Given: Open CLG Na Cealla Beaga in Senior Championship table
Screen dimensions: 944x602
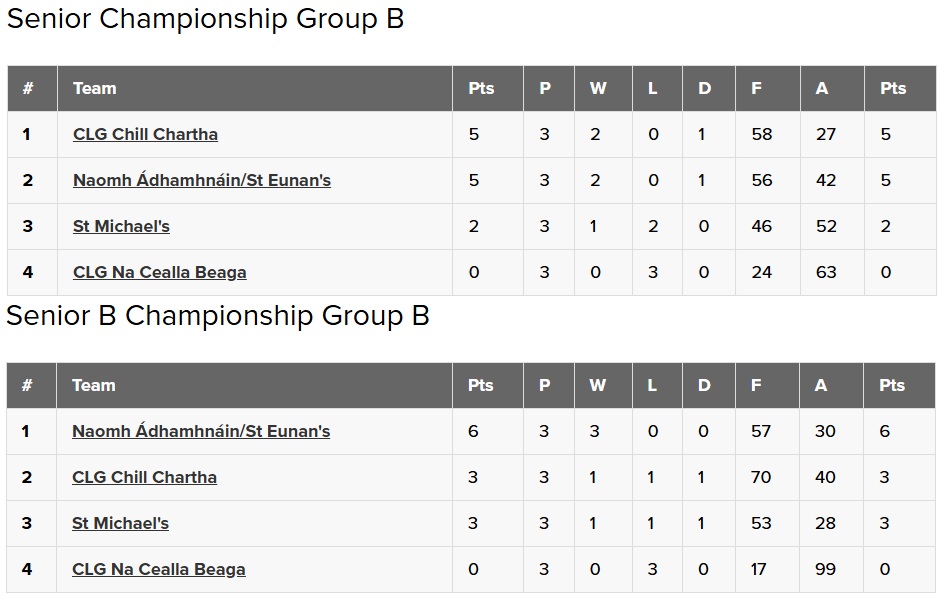Looking at the screenshot, I should pyautogui.click(x=160, y=272).
